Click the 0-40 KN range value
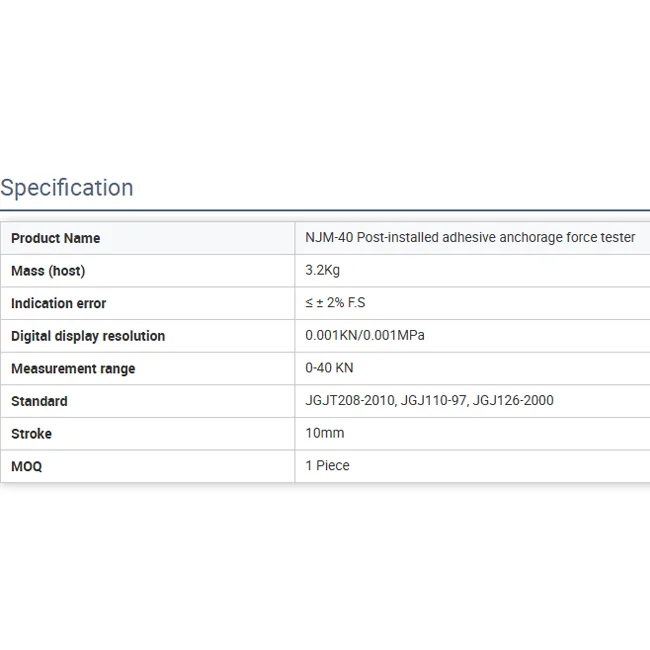The width and height of the screenshot is (650, 650). 329,368
